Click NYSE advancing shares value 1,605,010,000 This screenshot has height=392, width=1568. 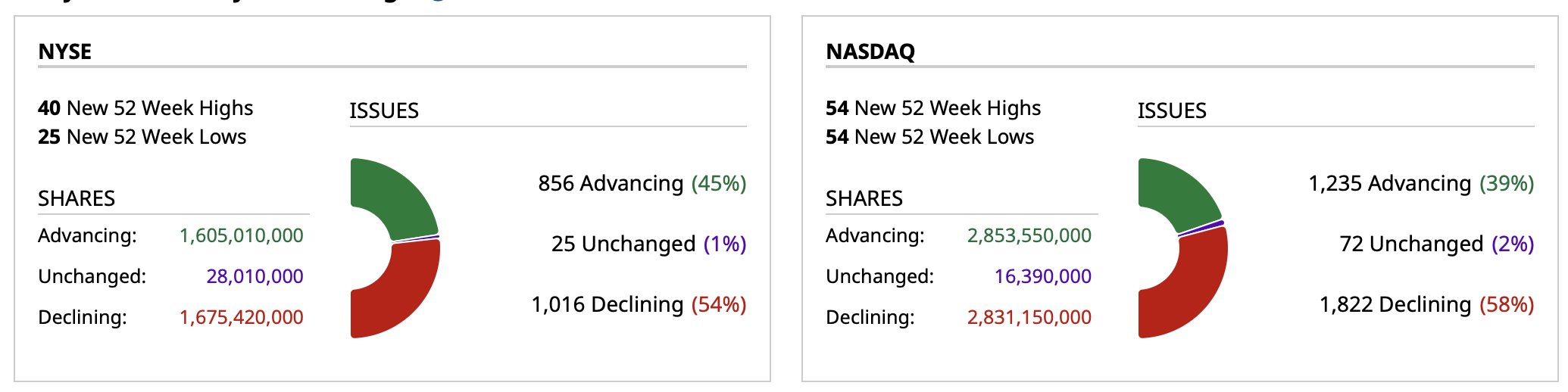coord(241,235)
